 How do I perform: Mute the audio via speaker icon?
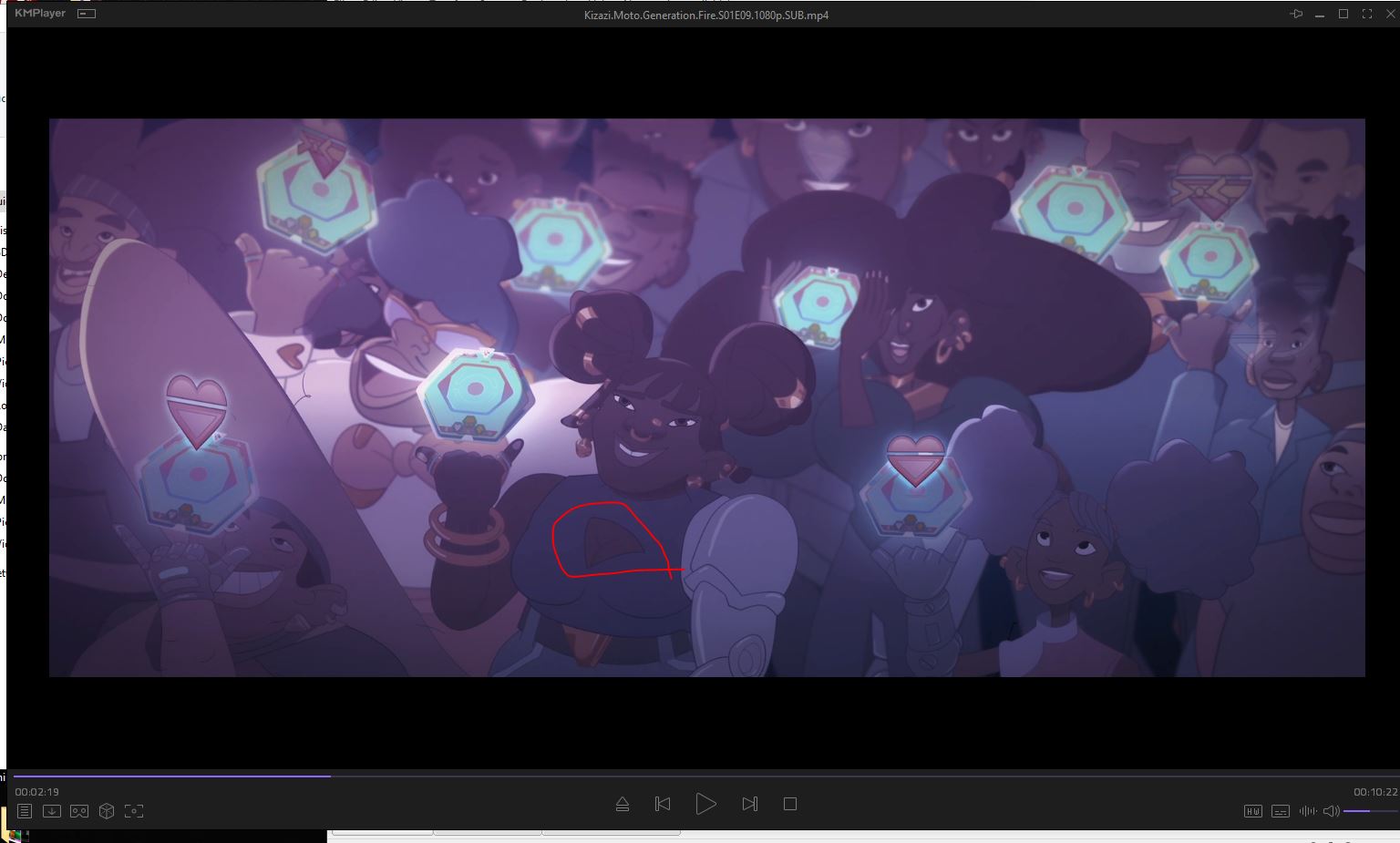point(1331,811)
